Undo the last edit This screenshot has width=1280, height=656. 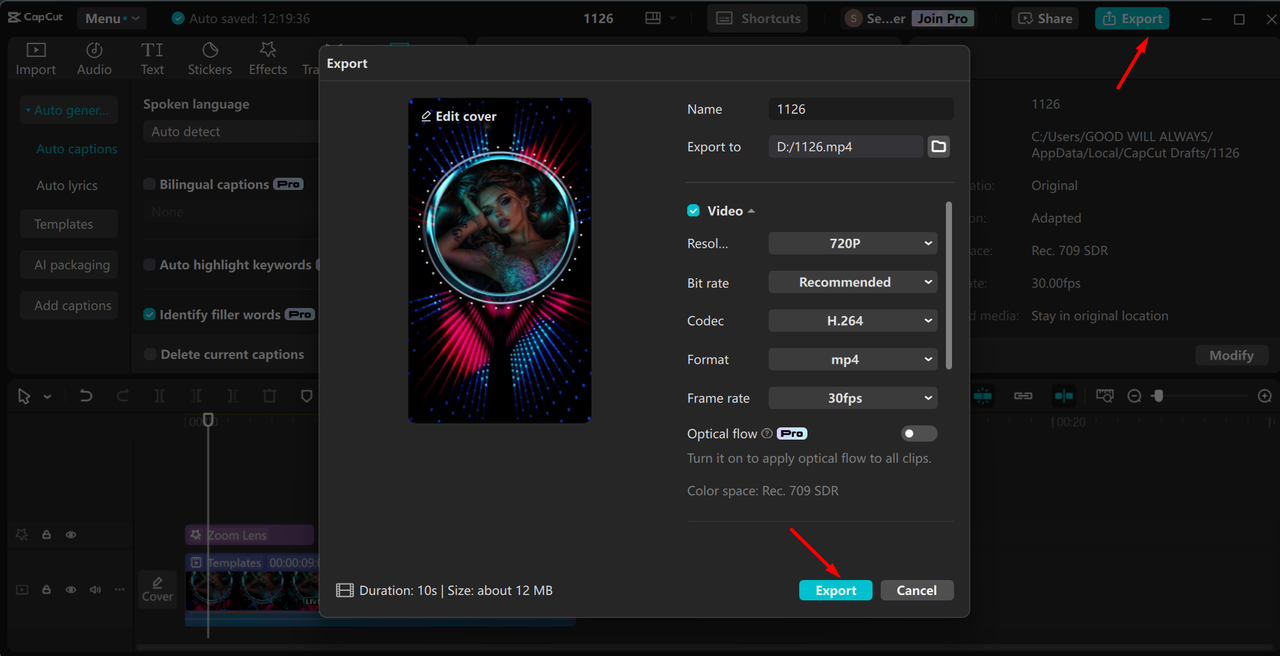pos(86,396)
